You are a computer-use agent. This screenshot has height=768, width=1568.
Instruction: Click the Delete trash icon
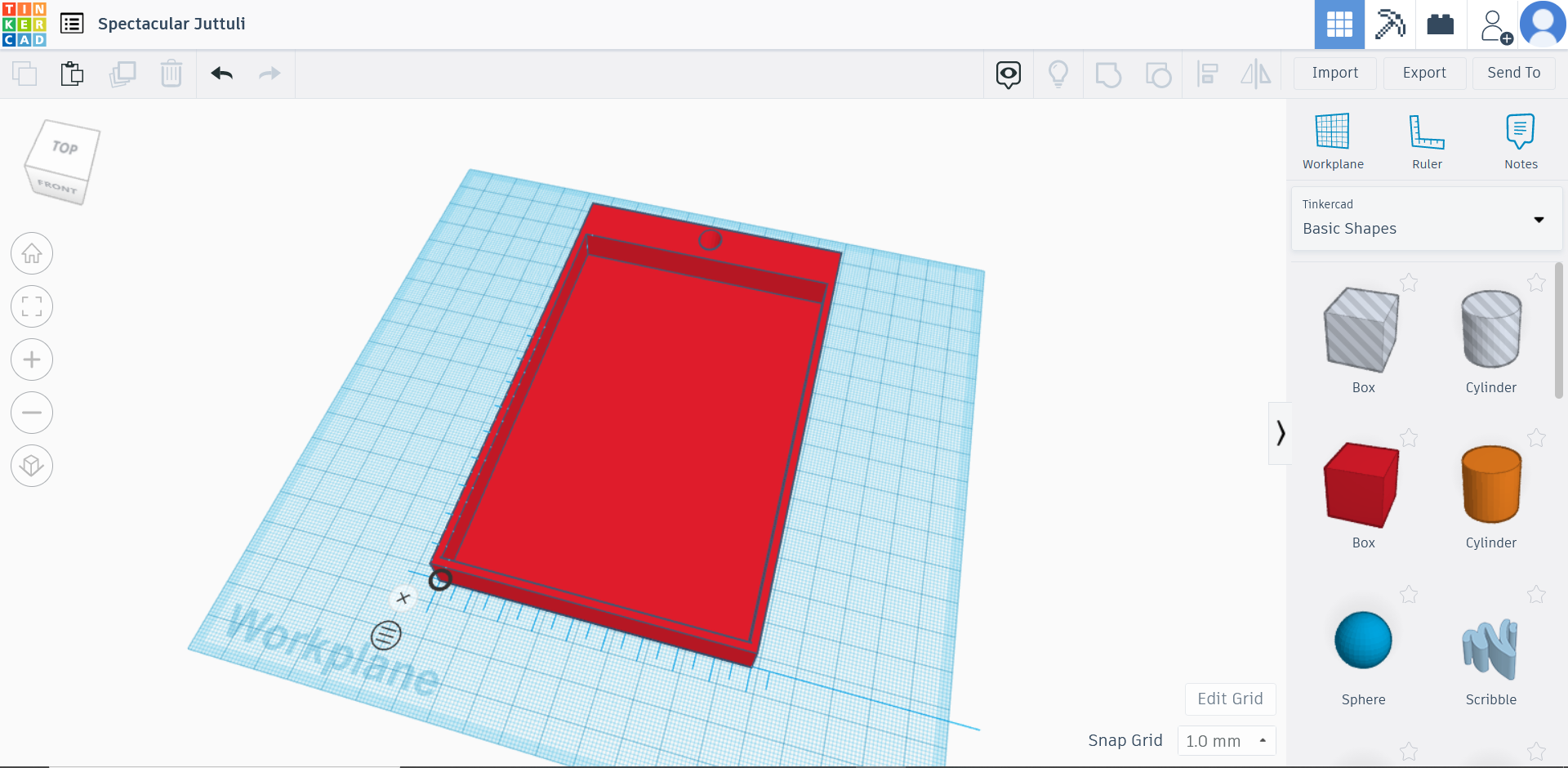click(x=171, y=74)
